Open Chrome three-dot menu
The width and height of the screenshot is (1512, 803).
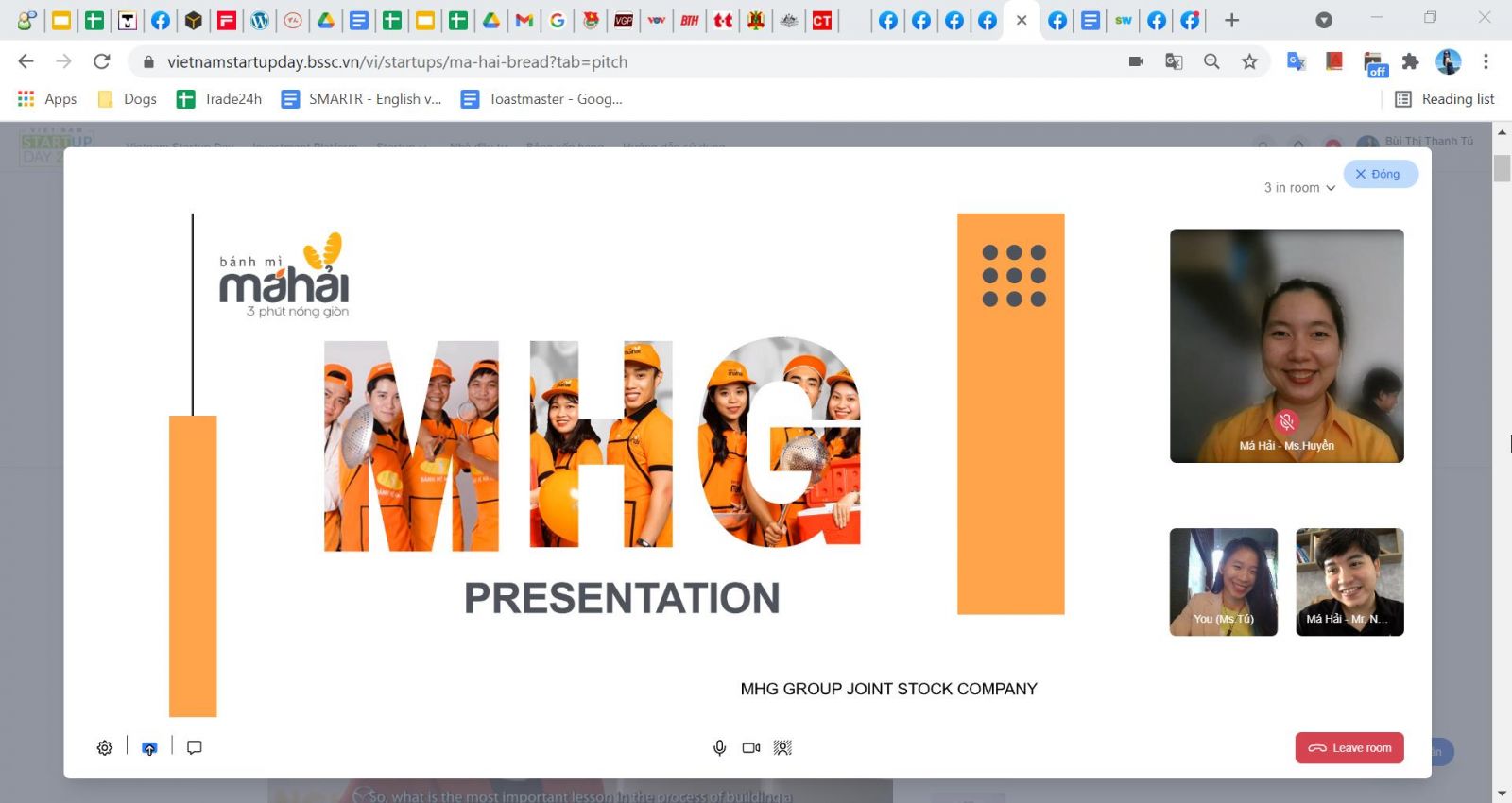1486,61
